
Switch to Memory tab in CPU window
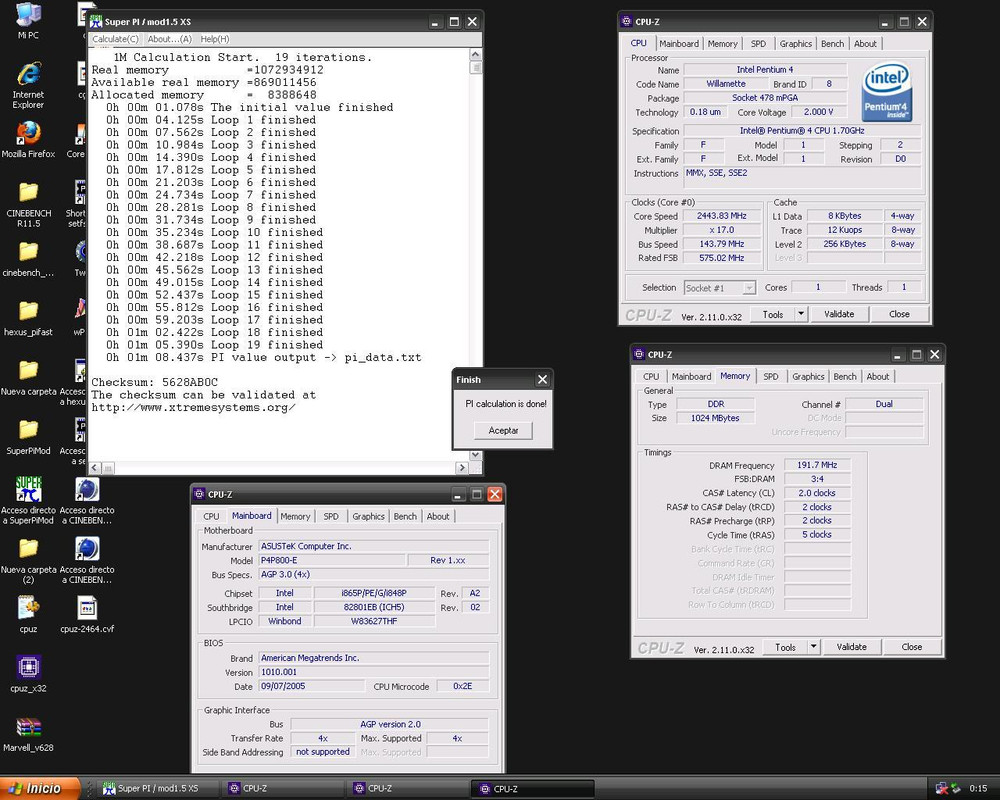coord(722,43)
